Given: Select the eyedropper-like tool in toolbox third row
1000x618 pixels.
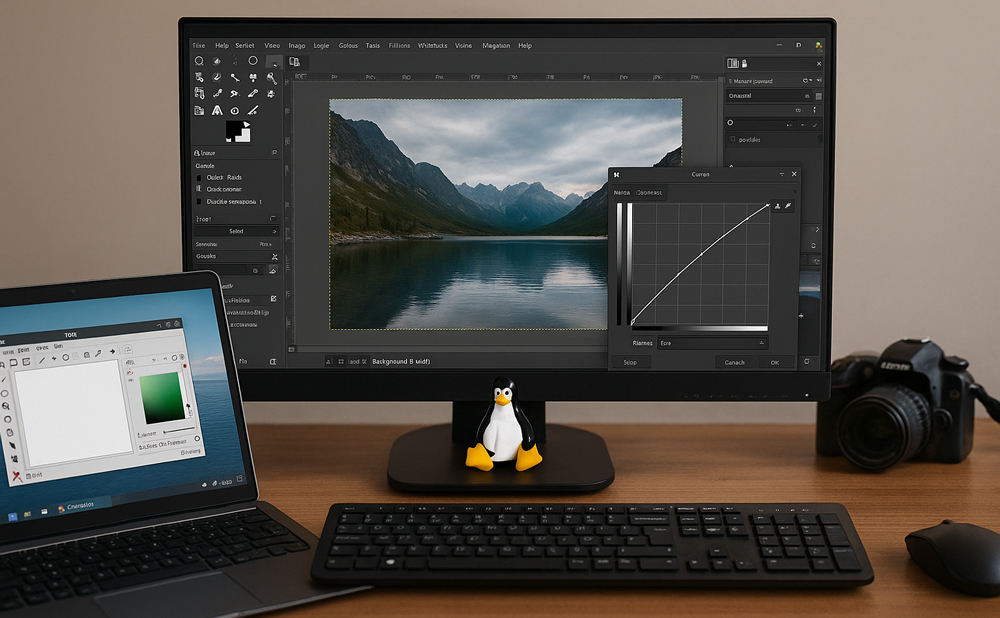Looking at the screenshot, I should pos(253,94).
